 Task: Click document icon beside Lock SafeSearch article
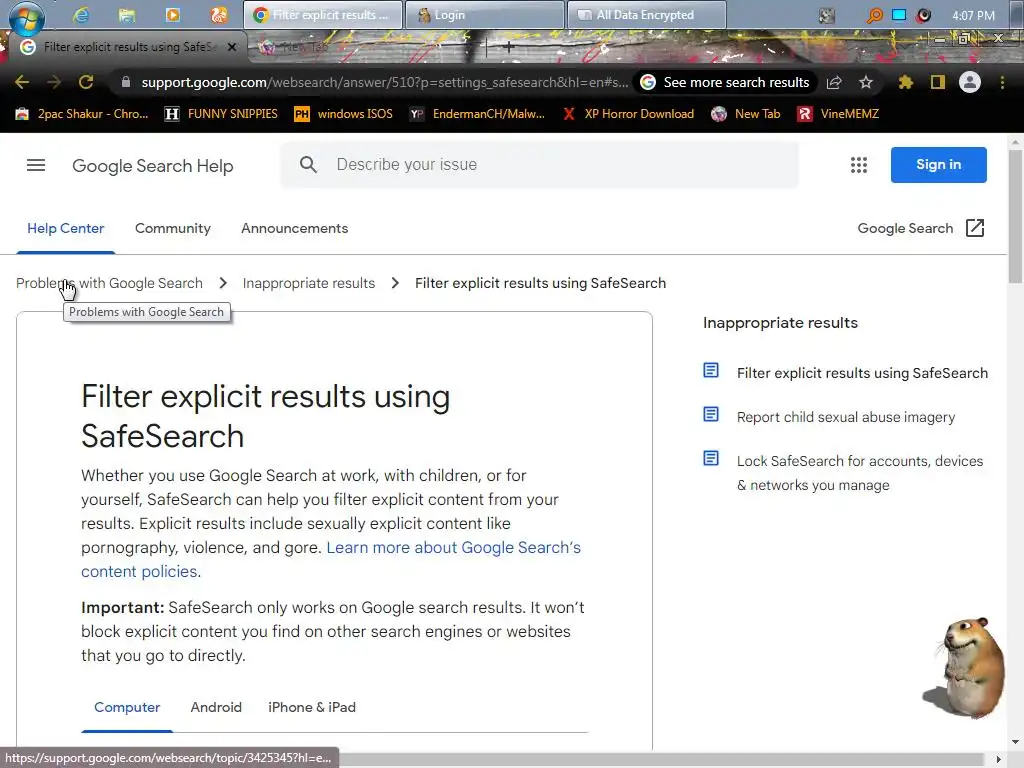pyautogui.click(x=711, y=458)
